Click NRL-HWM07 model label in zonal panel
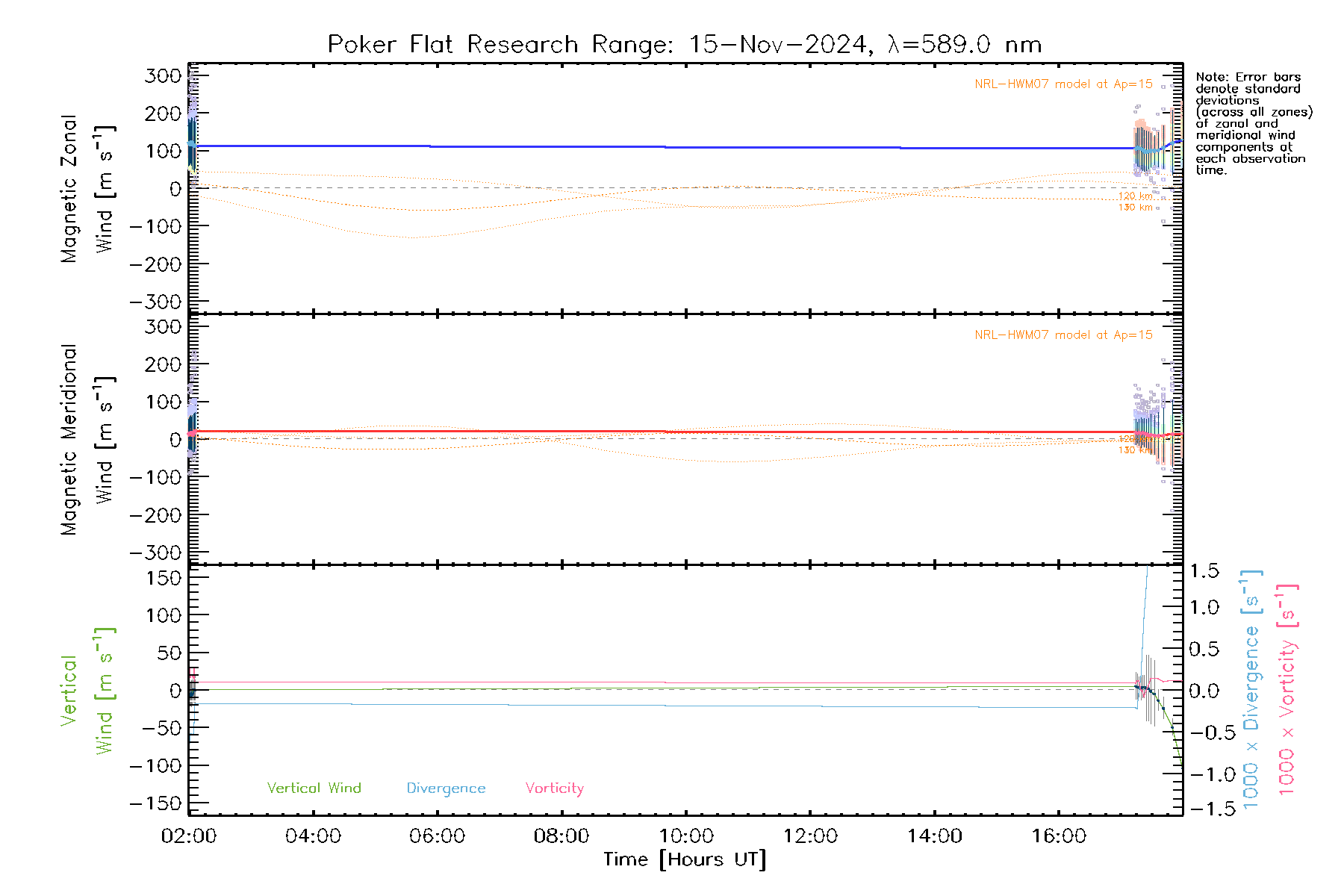The height and width of the screenshot is (896, 1344). [x=1063, y=84]
